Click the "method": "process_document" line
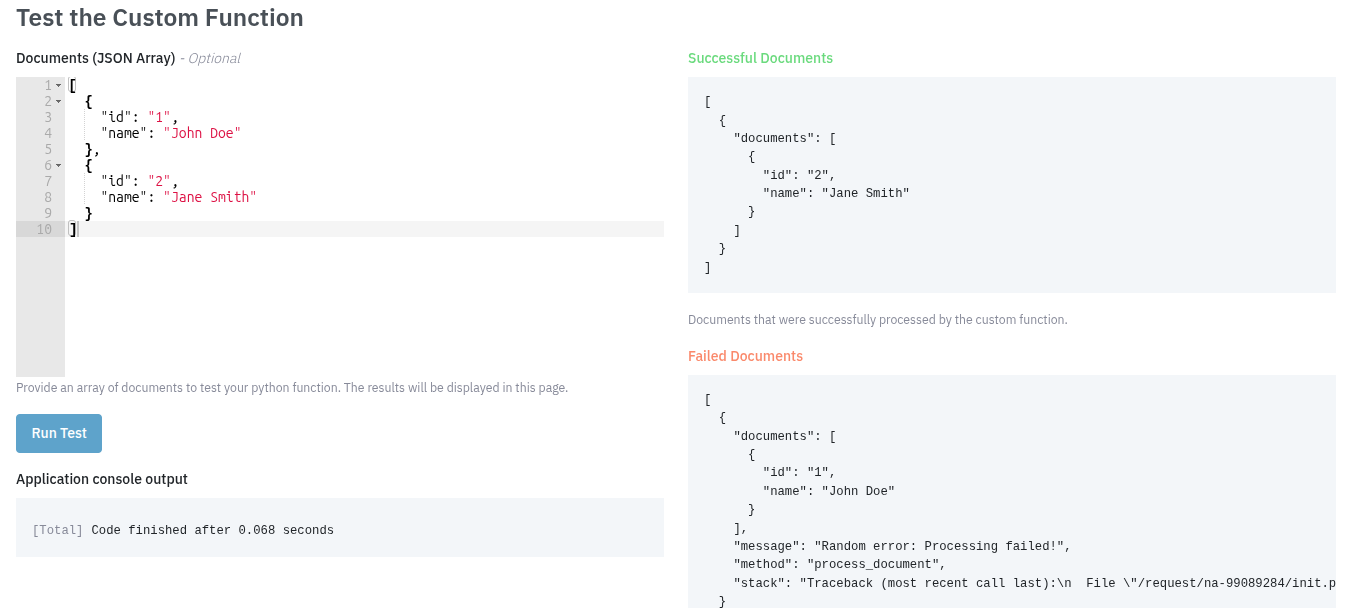 [x=839, y=564]
